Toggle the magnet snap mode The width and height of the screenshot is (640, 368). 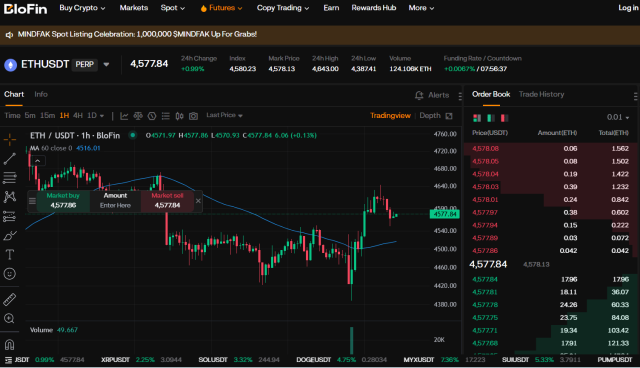[x=9, y=345]
